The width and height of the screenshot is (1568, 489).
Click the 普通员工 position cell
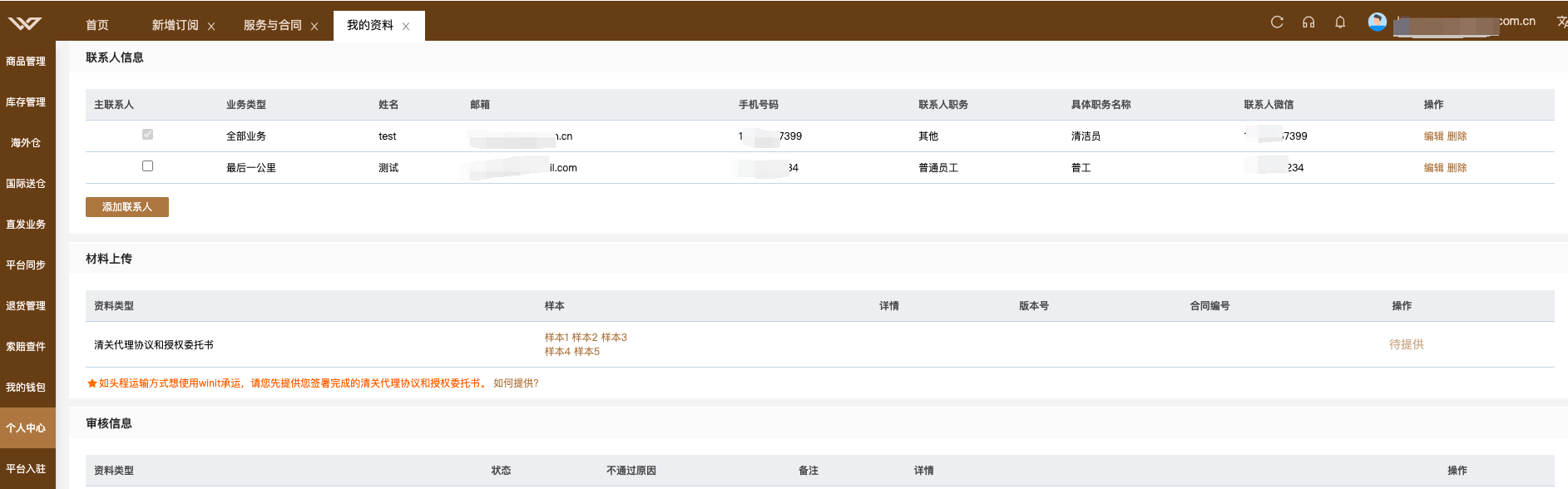coord(938,168)
